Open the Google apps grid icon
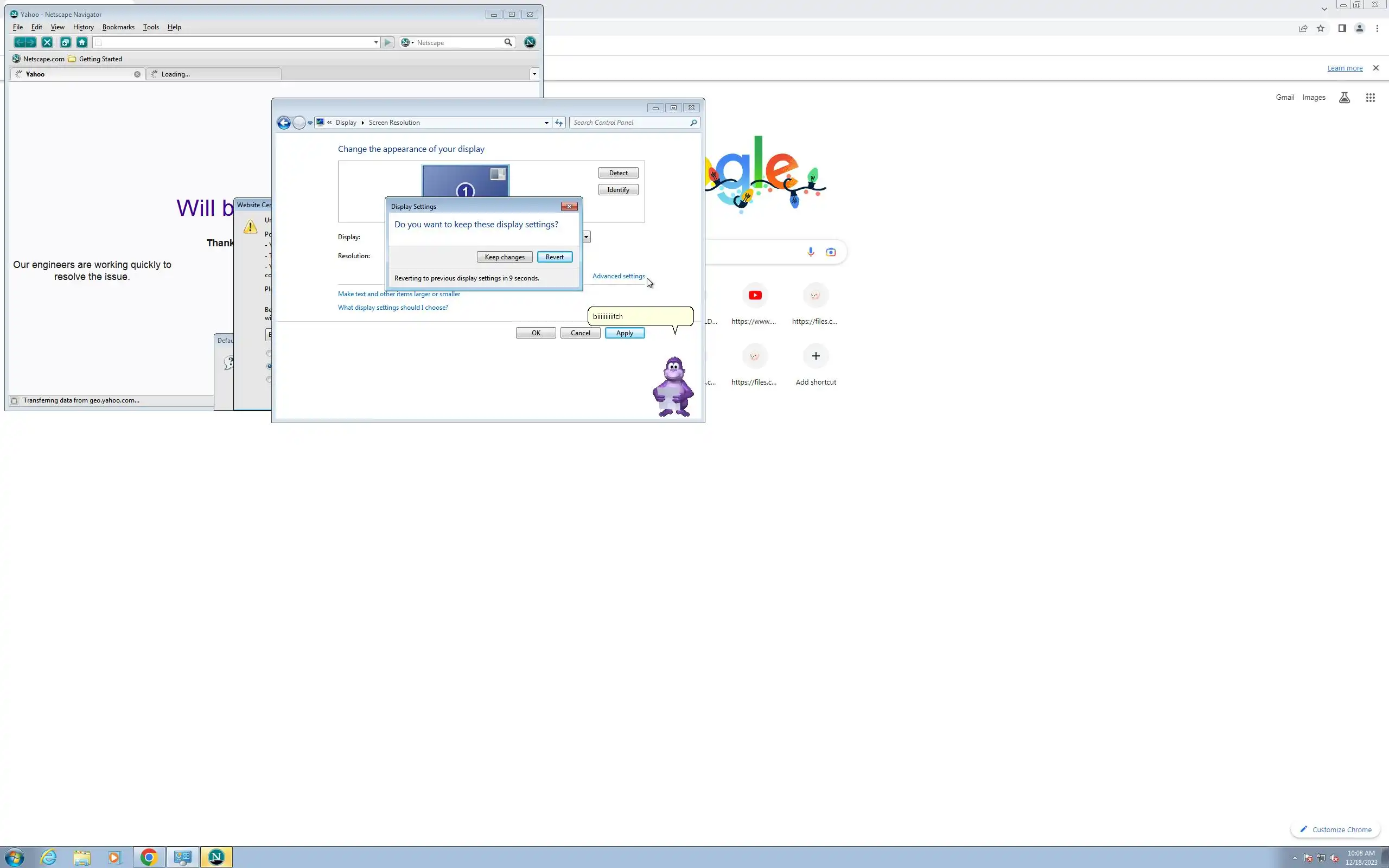The width and height of the screenshot is (1389, 868). (1370, 98)
